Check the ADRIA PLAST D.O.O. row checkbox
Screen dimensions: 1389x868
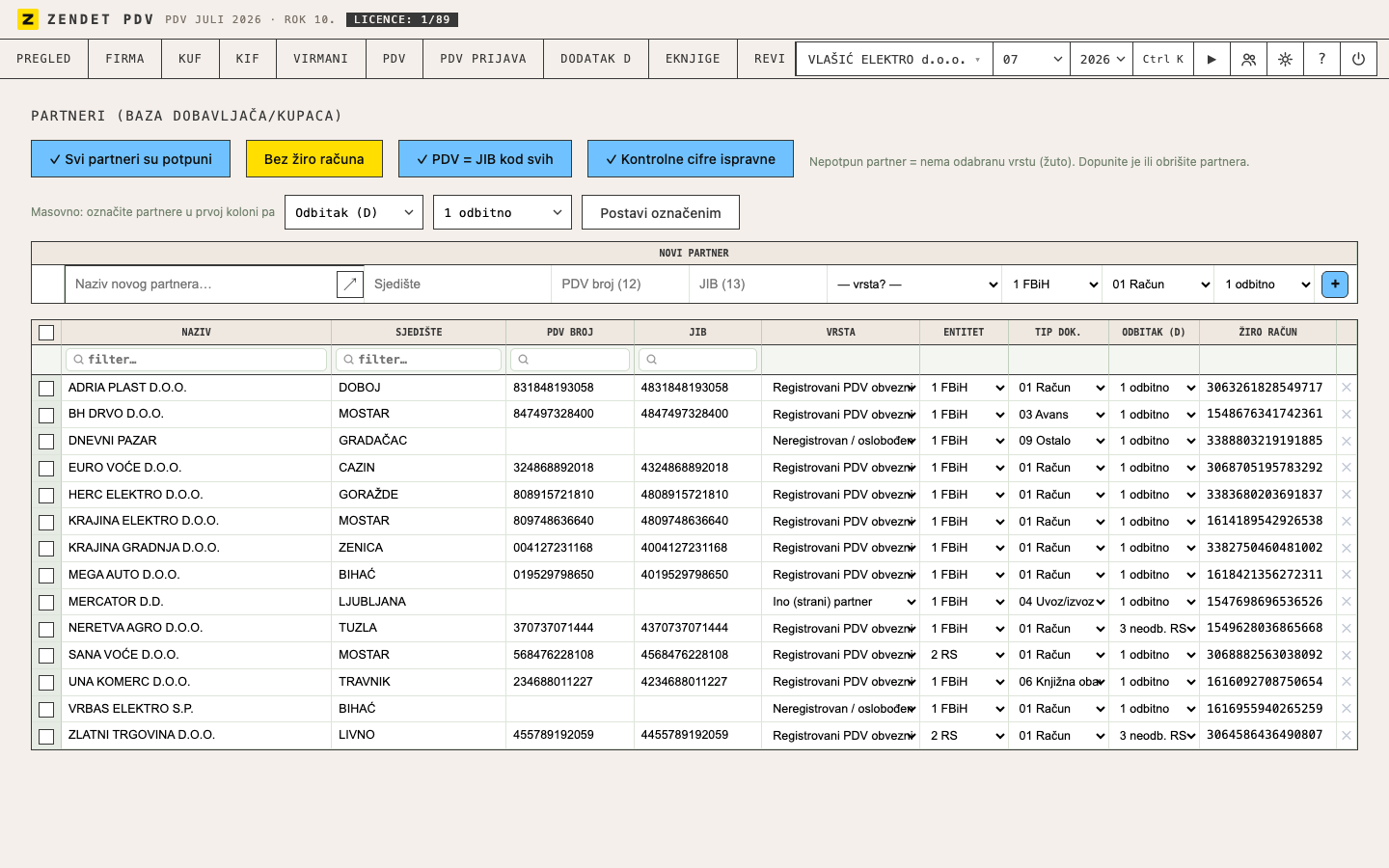pyautogui.click(x=46, y=389)
